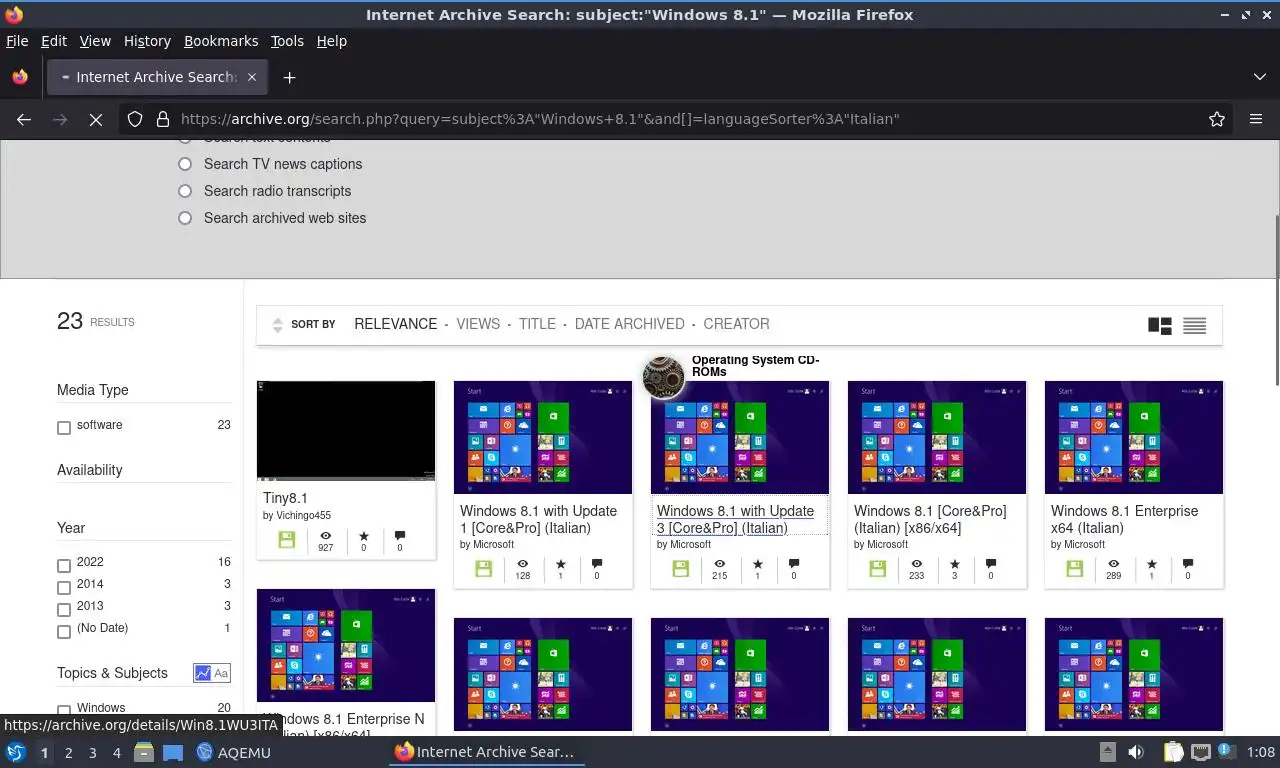
Task: Open the Bookmarks menu
Action: (x=221, y=41)
